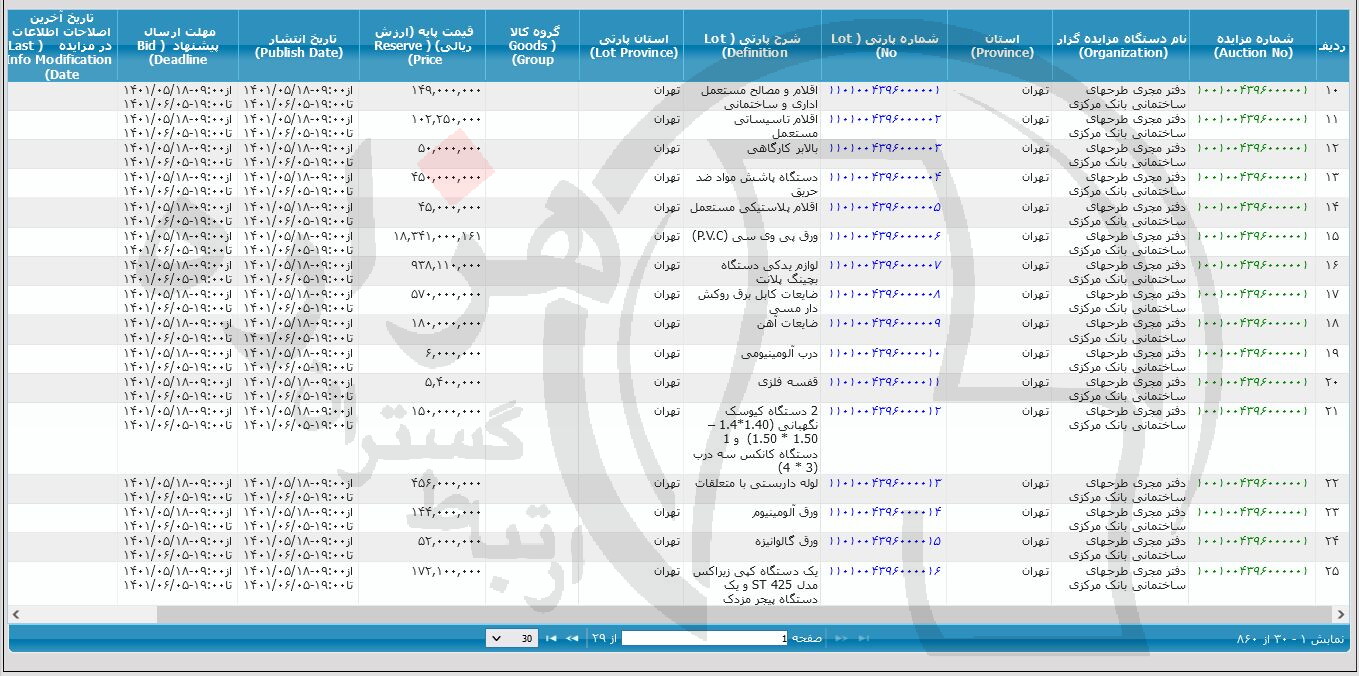Open lot number link for the kiosk row 21
The width and height of the screenshot is (1359, 676).
coord(885,411)
